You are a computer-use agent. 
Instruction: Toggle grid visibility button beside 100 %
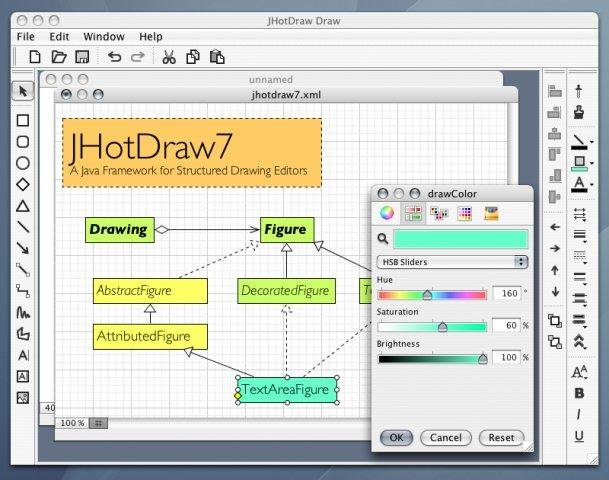pos(98,423)
